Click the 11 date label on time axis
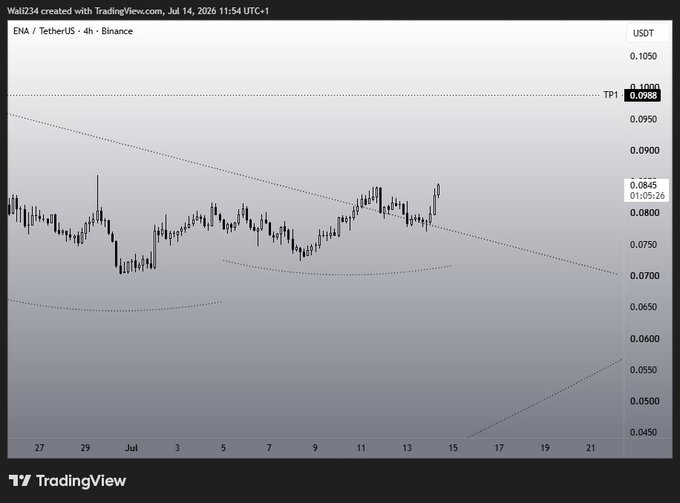Screen dimensions: 680x503 click(361, 448)
